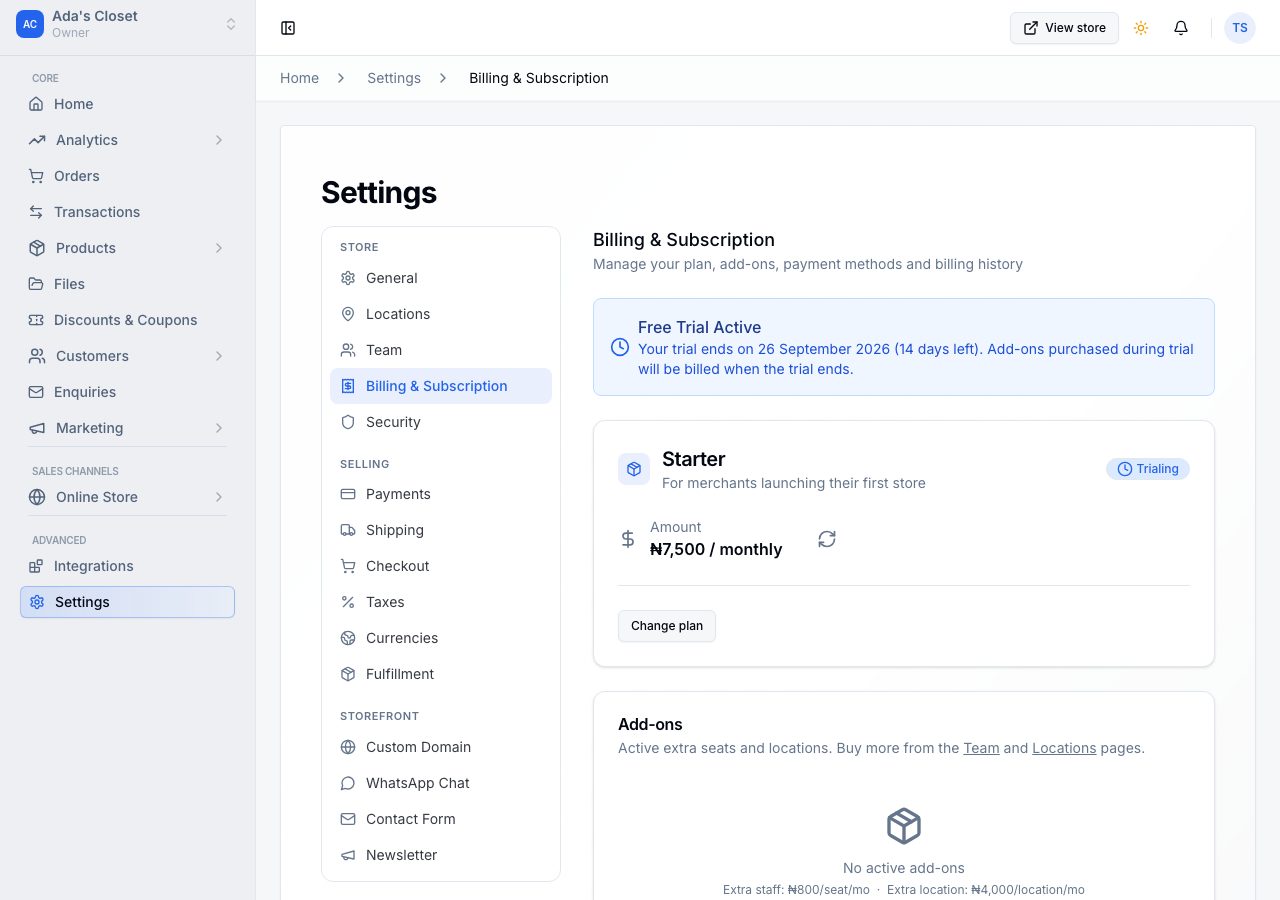Click the Newsletter megaphone icon

tap(348, 855)
